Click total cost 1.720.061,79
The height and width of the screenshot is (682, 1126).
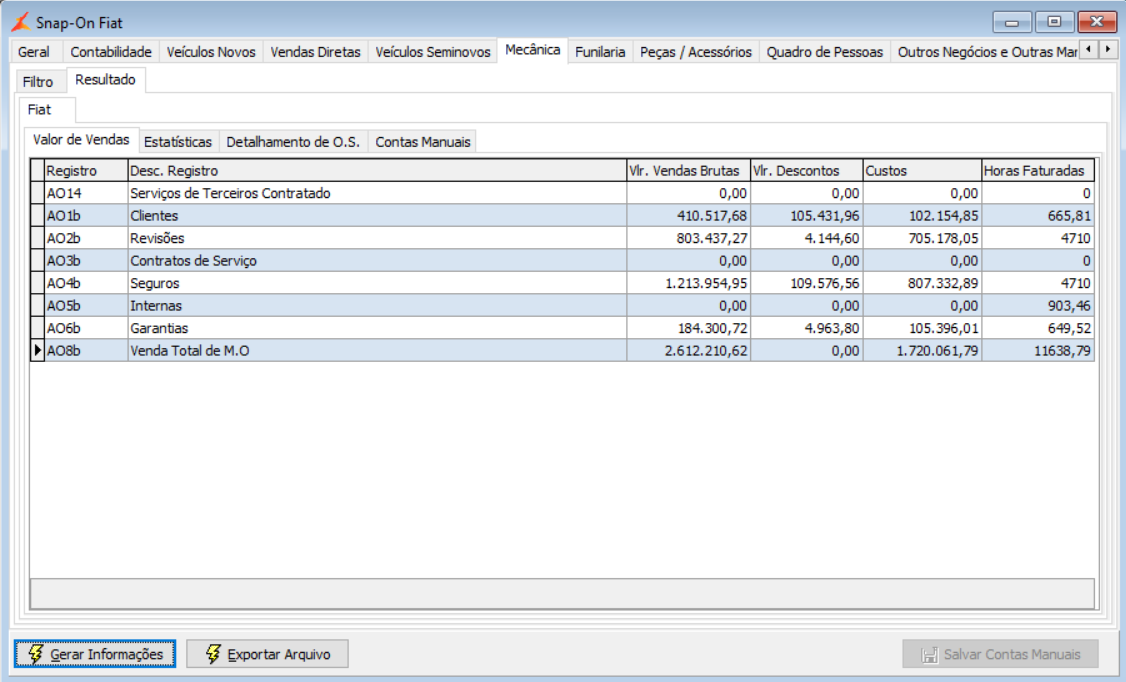click(x=922, y=350)
